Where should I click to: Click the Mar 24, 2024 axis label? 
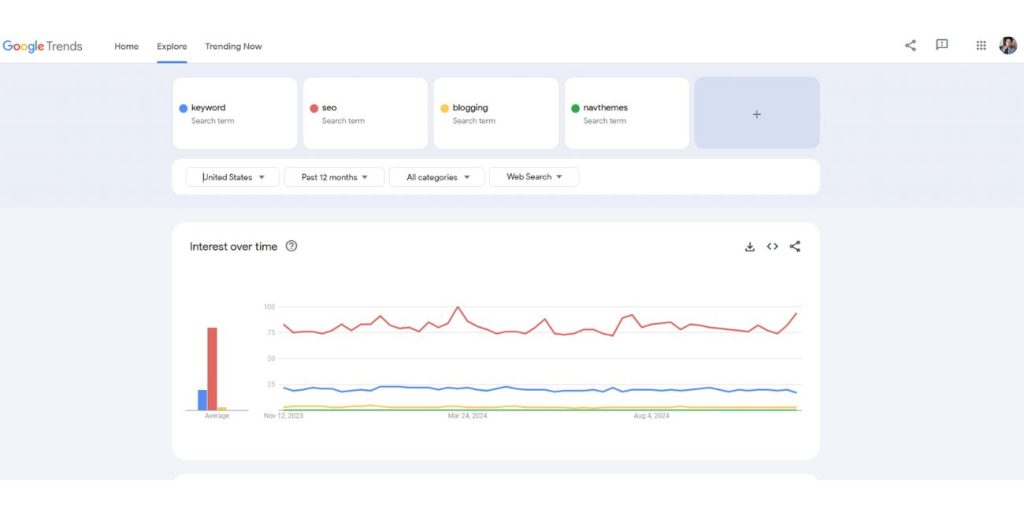(x=468, y=416)
